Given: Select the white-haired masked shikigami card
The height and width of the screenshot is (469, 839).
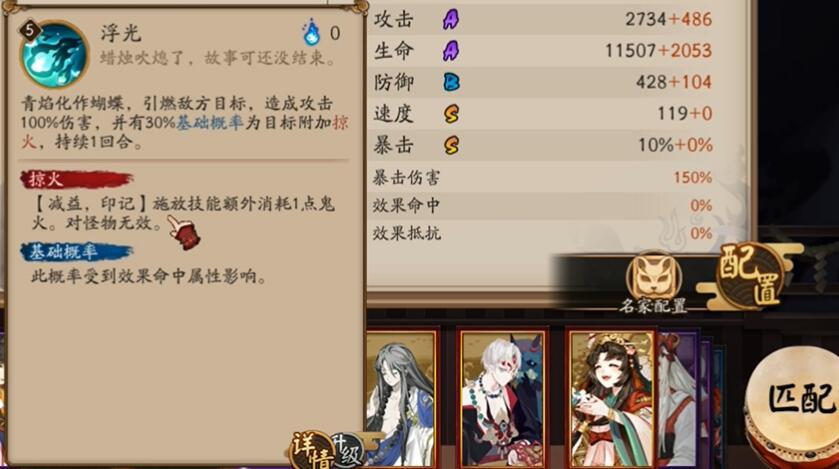Looking at the screenshot, I should 502,398.
